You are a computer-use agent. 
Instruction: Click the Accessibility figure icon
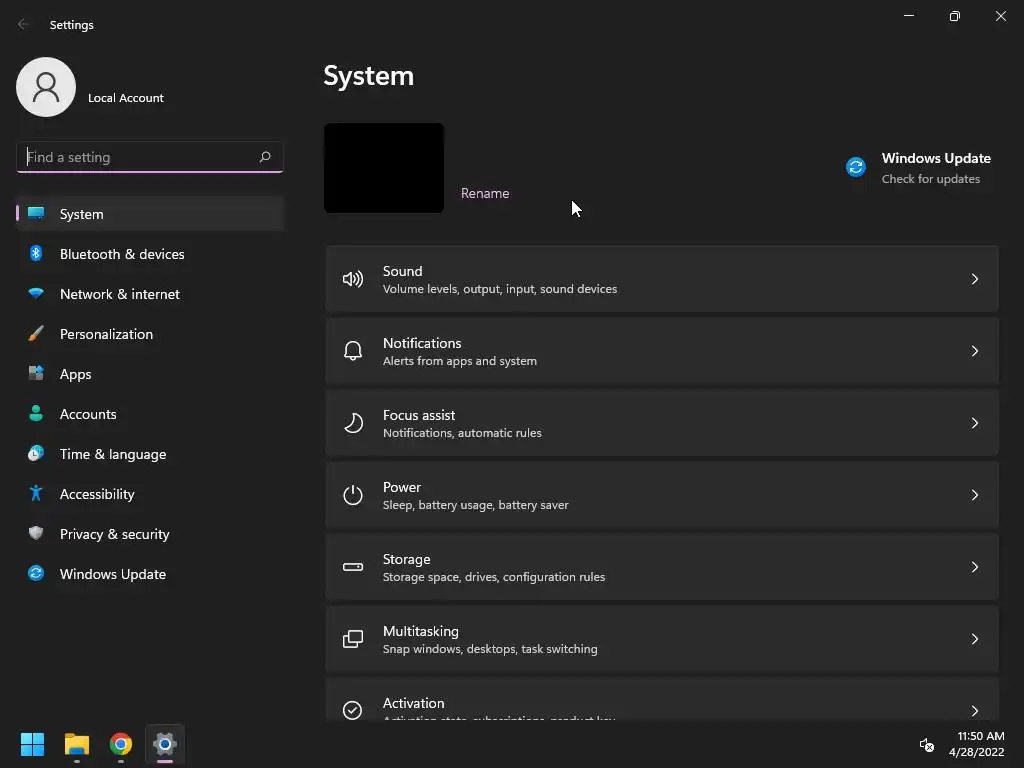pos(36,493)
